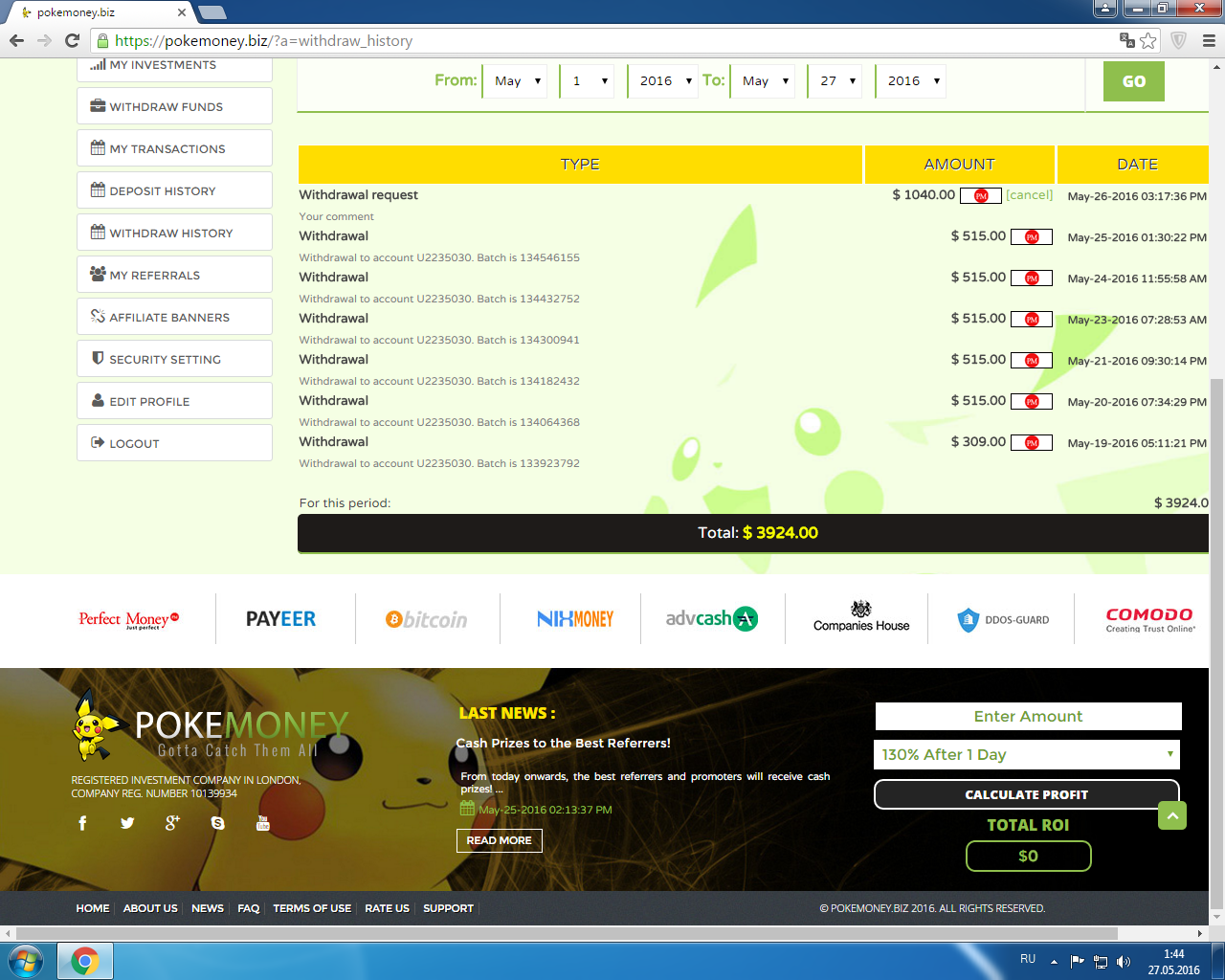Open the From year dropdown showing 2016
Viewport: 1225px width, 980px height.
click(x=662, y=81)
